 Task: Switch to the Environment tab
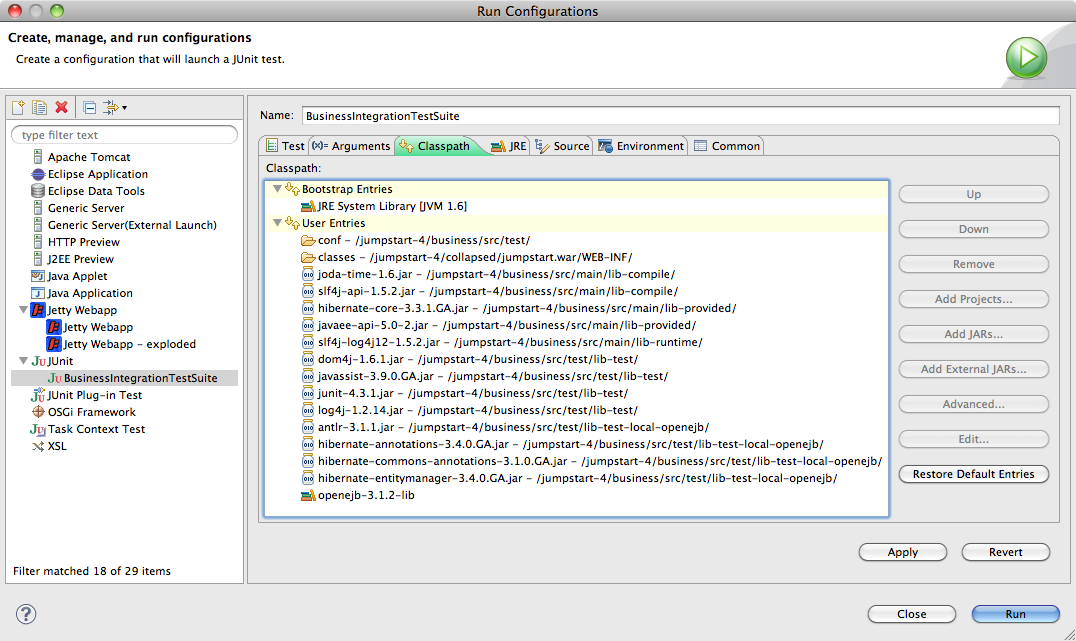(641, 145)
